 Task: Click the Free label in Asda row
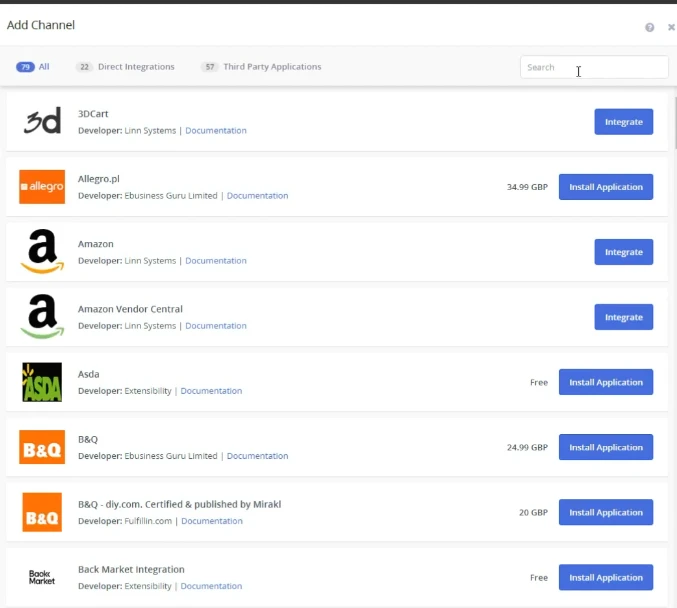[539, 382]
